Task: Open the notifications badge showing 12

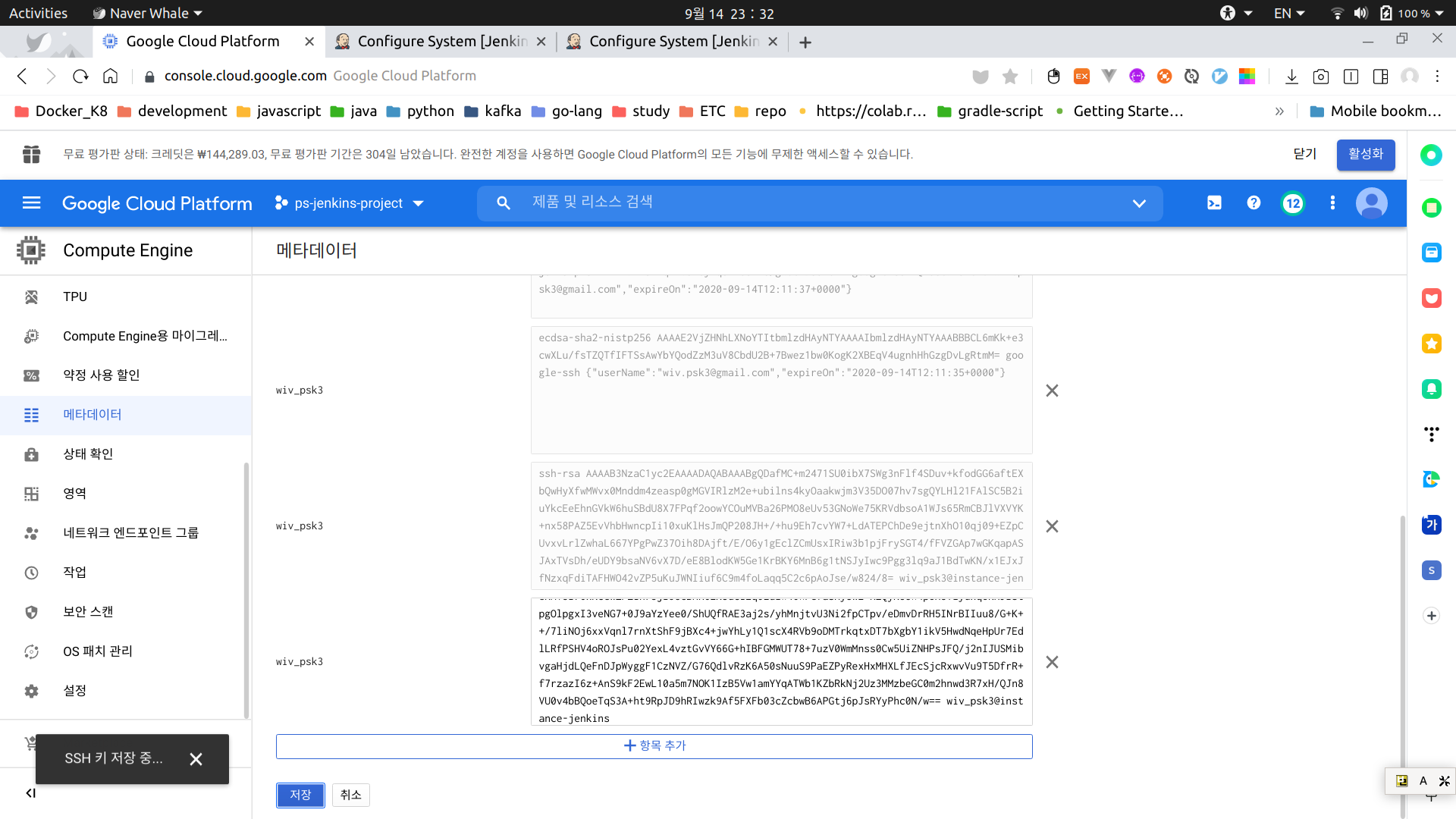Action: point(1293,203)
